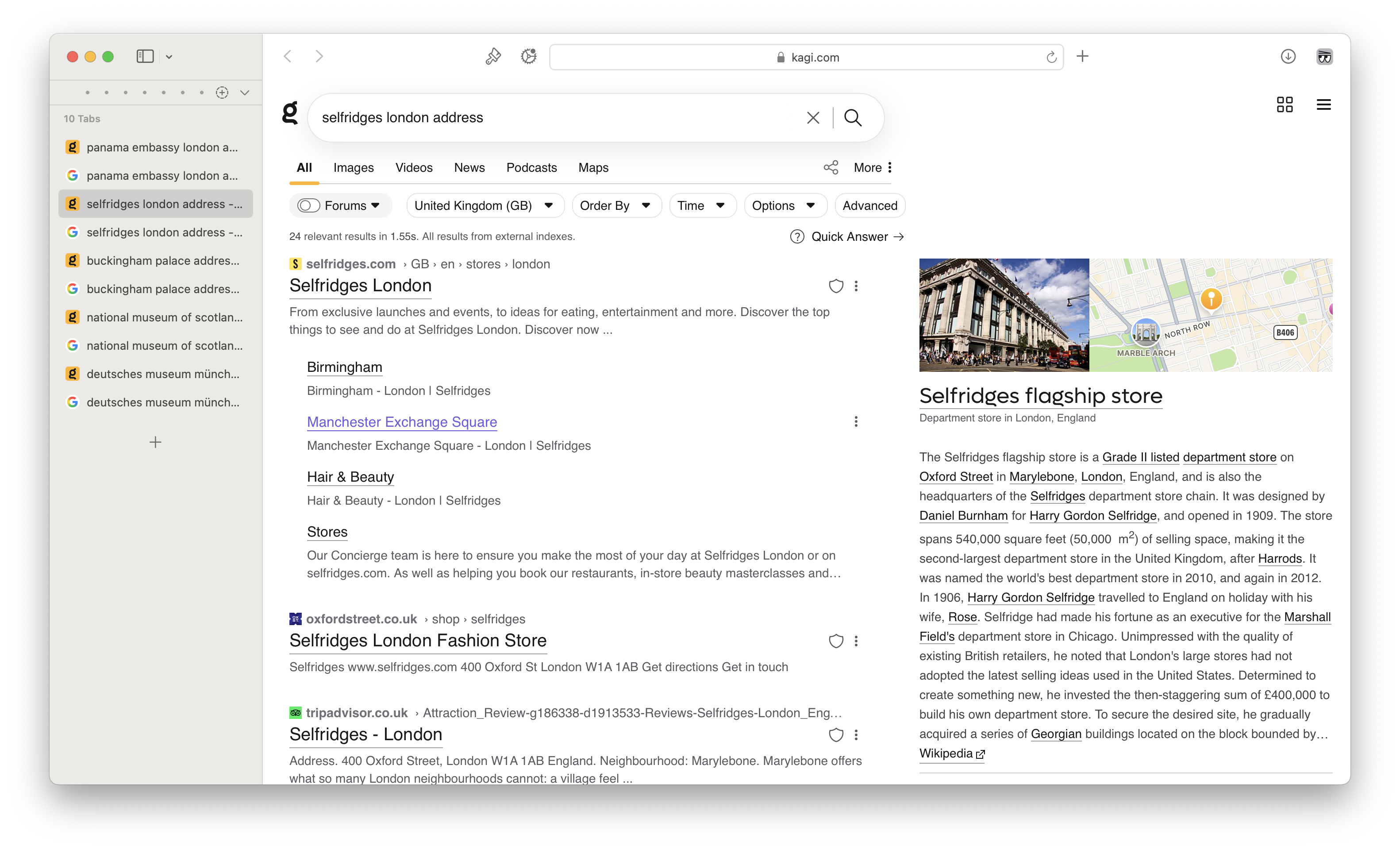Clear the search query with X icon
The image size is (1400, 850).
[x=812, y=118]
